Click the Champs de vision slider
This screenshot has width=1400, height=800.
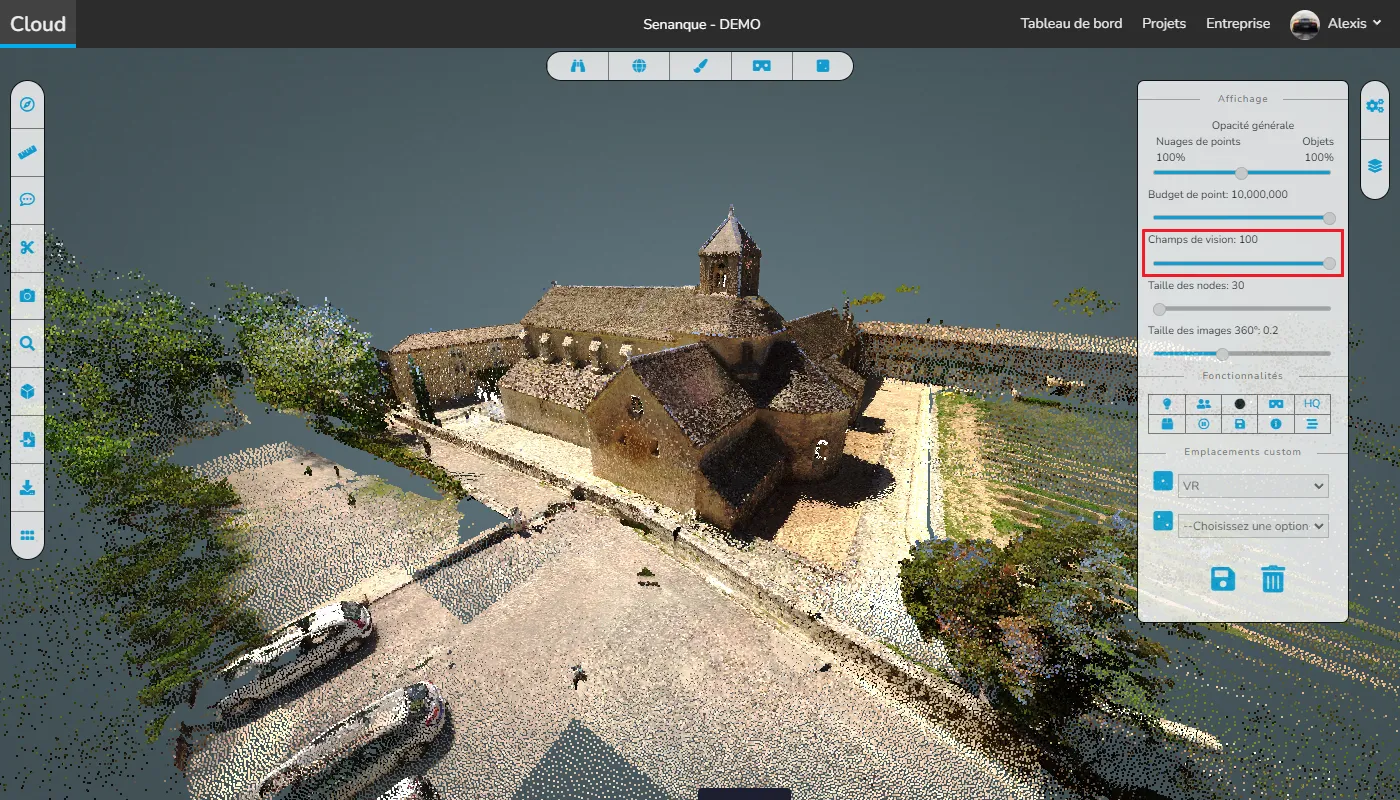point(1242,263)
